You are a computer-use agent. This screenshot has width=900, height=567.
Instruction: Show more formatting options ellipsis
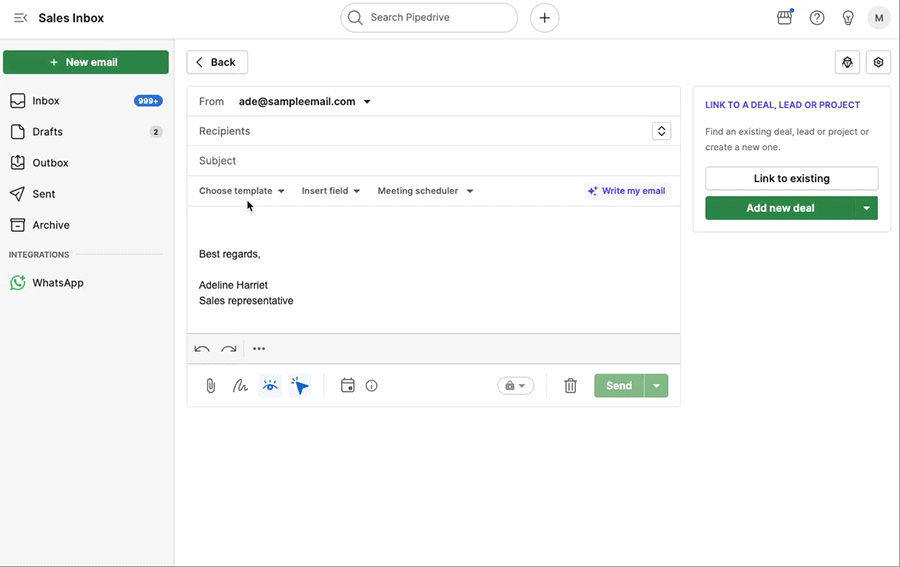pos(259,348)
